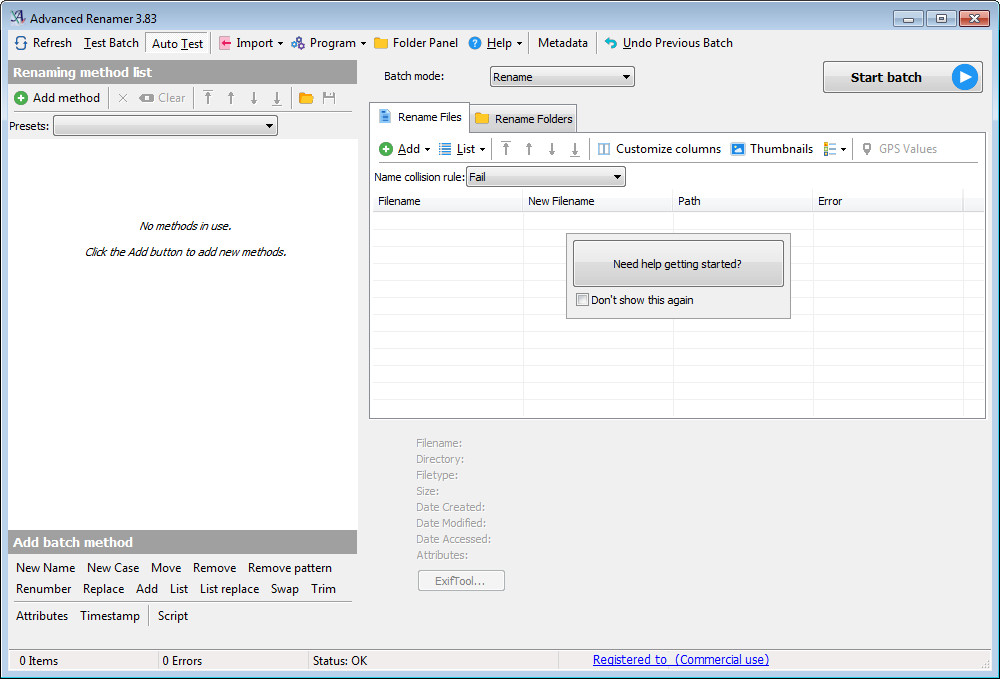Open the Help menu
This screenshot has width=1000, height=679.
pos(496,43)
